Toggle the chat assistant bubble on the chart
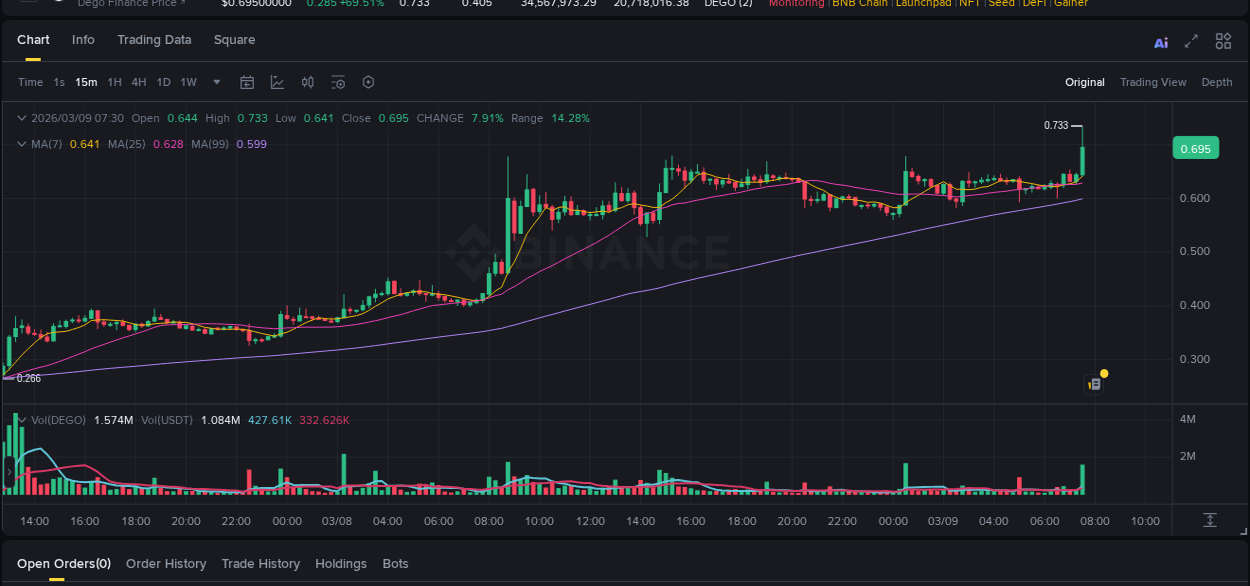This screenshot has height=586, width=1250. [x=1093, y=383]
